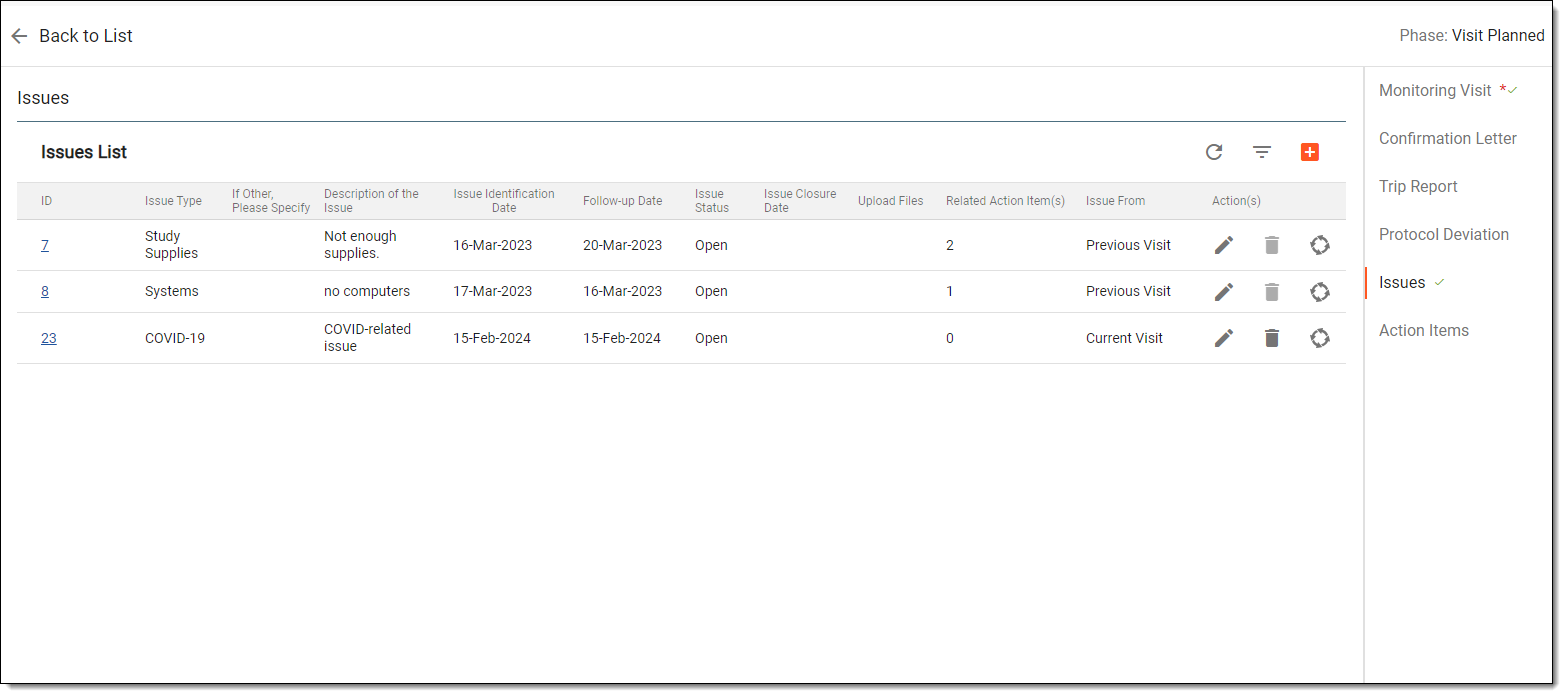The image size is (1565, 696).
Task: Click Back to List text
Action: click(x=86, y=36)
